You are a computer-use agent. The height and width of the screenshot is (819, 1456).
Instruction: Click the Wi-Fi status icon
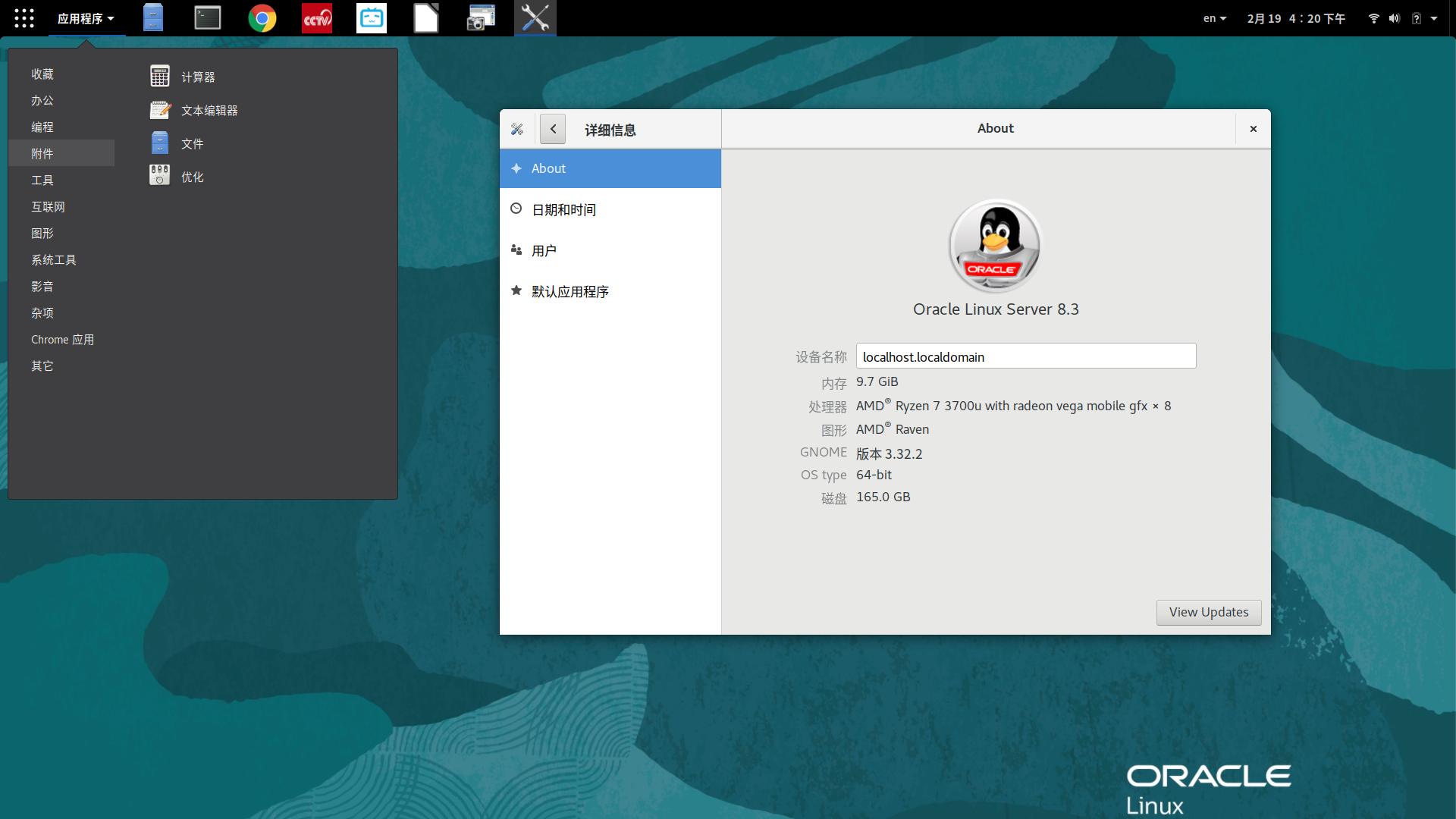coord(1373,18)
